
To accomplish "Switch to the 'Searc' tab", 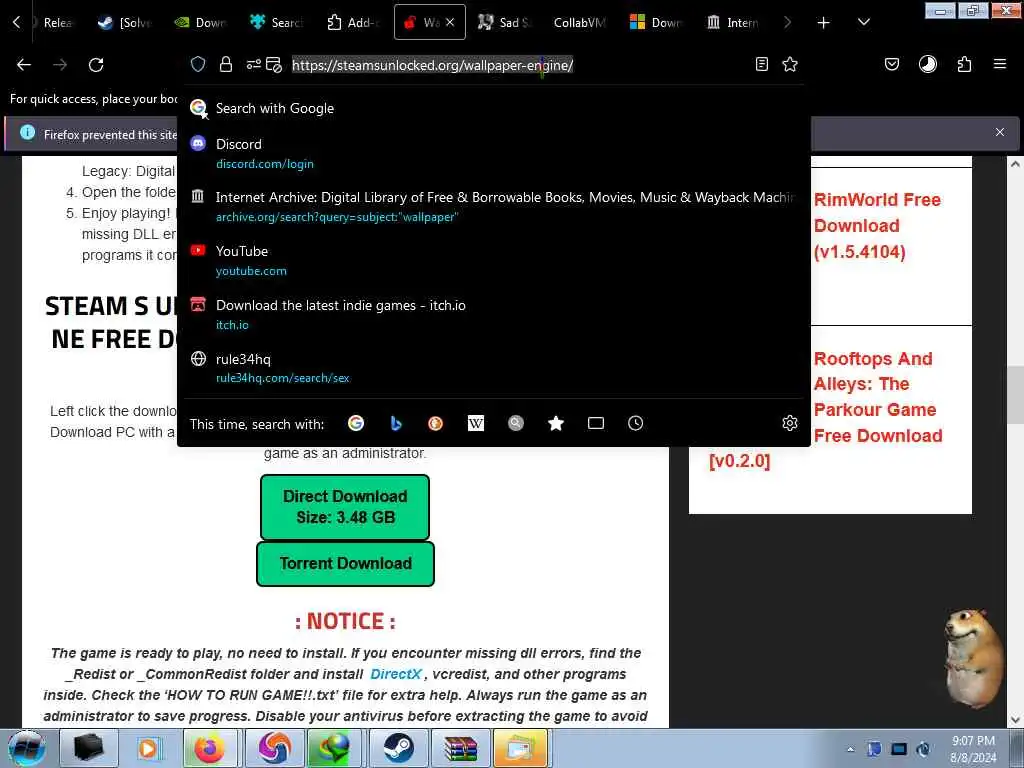I will (x=277, y=23).
